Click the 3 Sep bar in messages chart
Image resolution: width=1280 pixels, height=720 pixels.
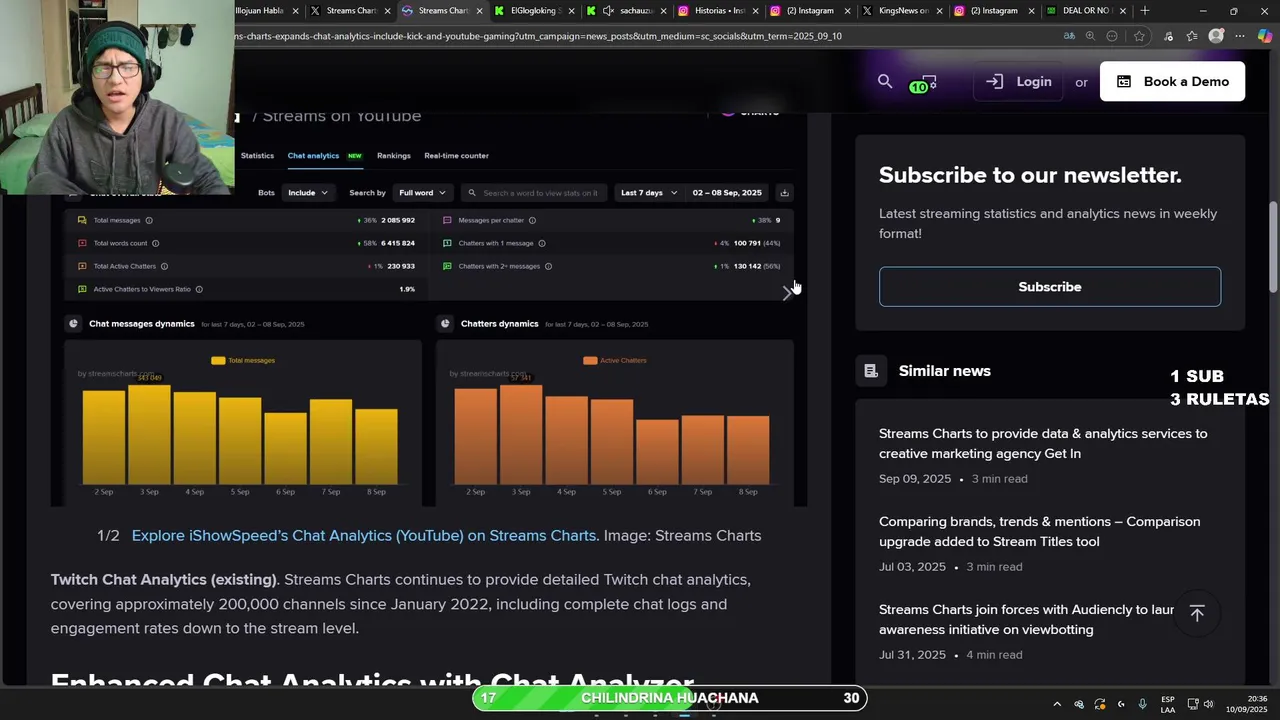pyautogui.click(x=149, y=434)
